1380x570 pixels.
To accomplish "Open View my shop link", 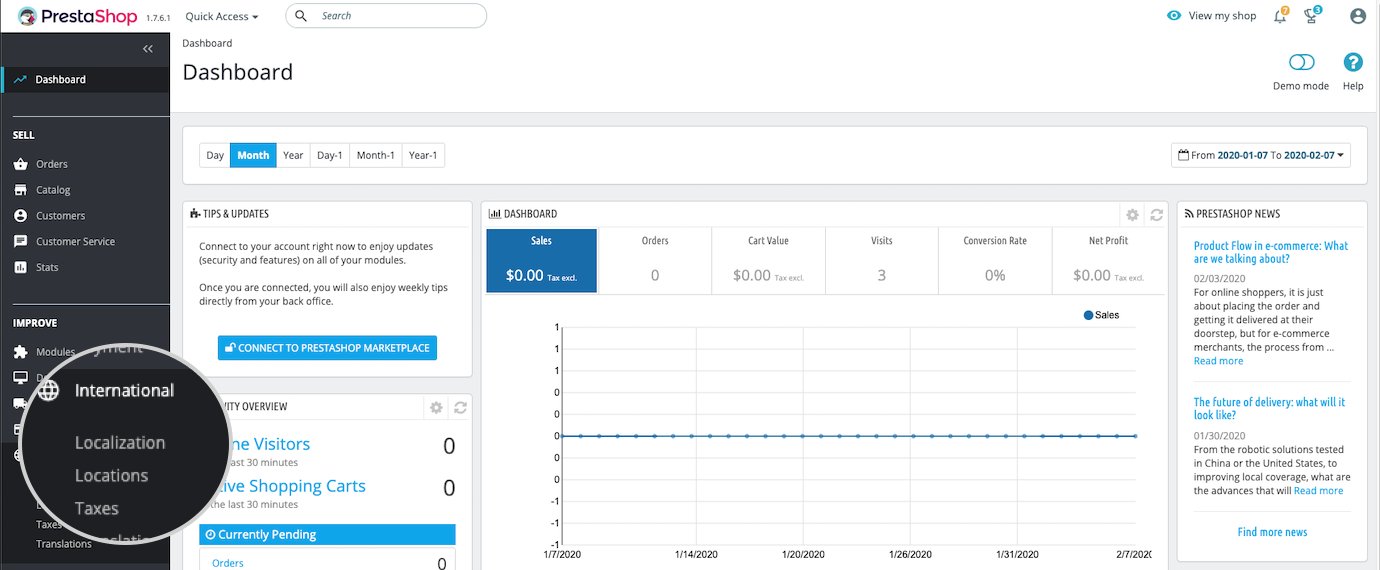I will pos(1222,16).
